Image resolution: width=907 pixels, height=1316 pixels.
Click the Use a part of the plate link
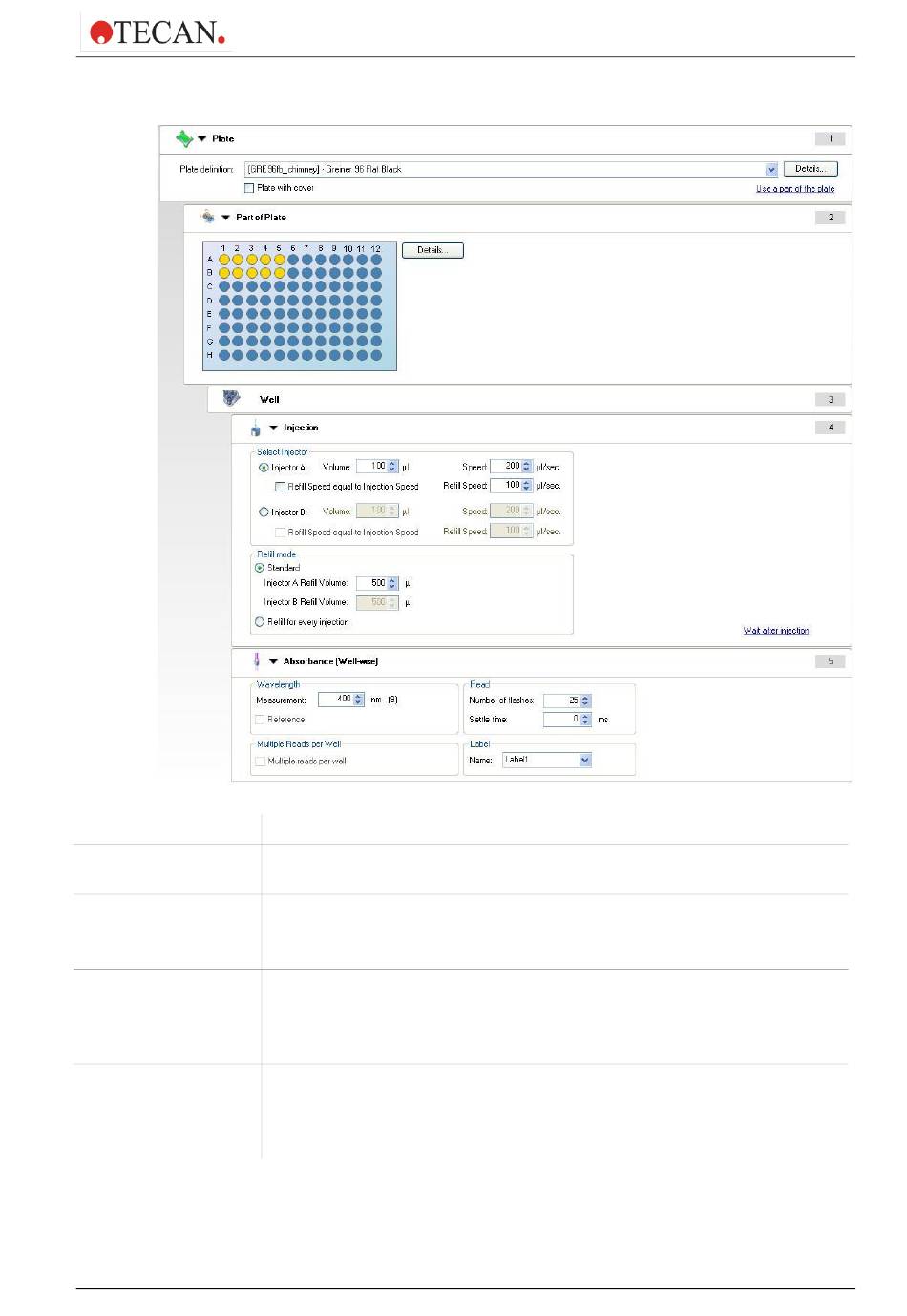(795, 189)
